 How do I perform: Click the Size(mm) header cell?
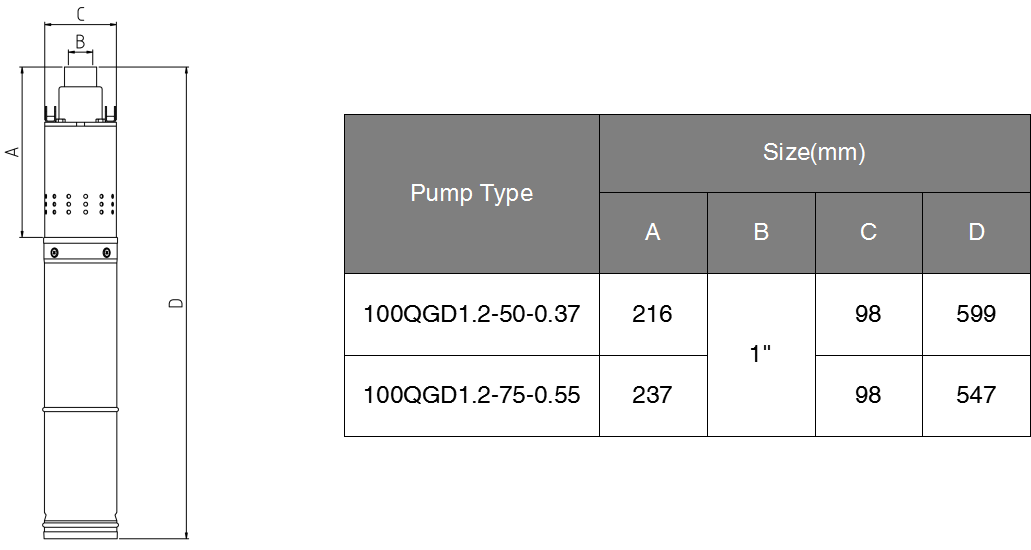pyautogui.click(x=815, y=153)
